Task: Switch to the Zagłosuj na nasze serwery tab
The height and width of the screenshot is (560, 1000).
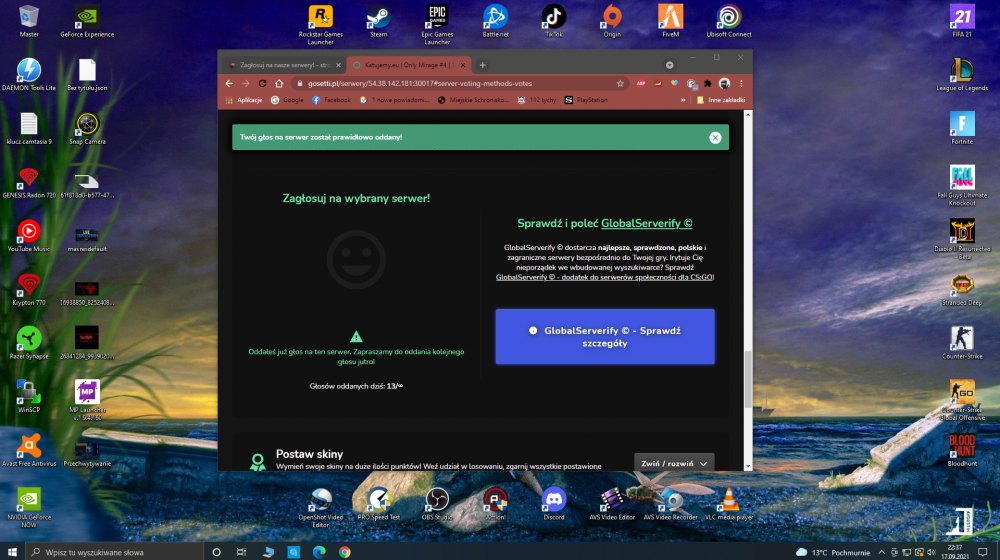Action: (x=284, y=65)
